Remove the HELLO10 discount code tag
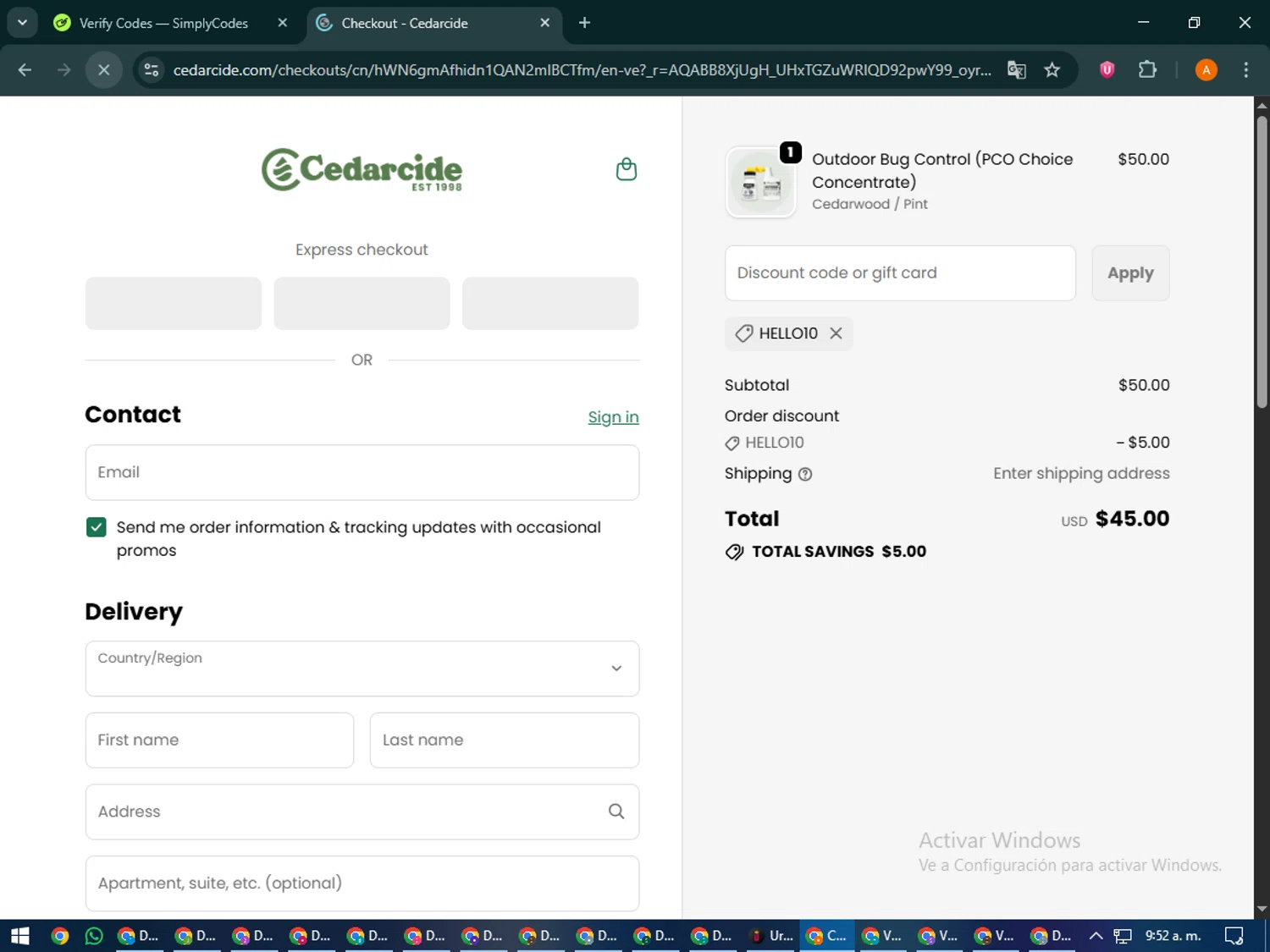Viewport: 1270px width, 952px height. click(836, 333)
